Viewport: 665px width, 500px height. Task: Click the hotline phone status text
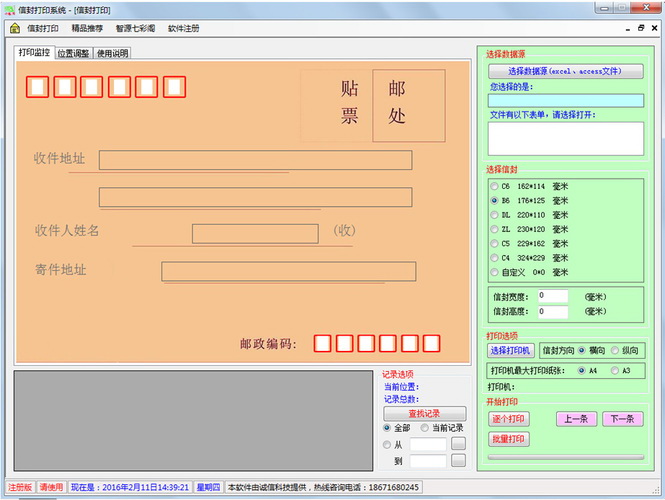point(323,487)
